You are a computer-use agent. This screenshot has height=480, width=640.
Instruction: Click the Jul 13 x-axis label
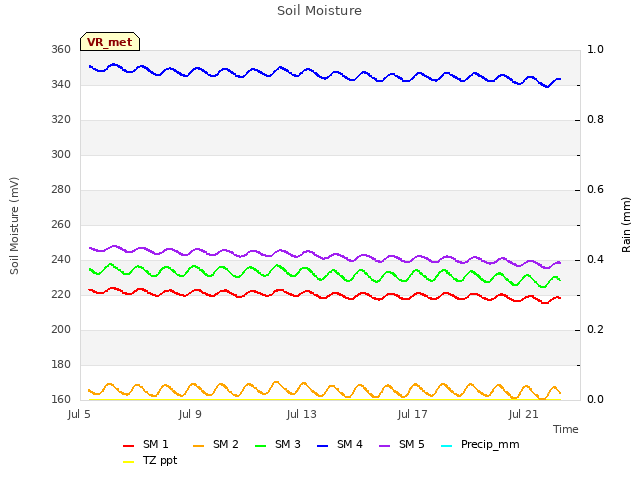[301, 414]
